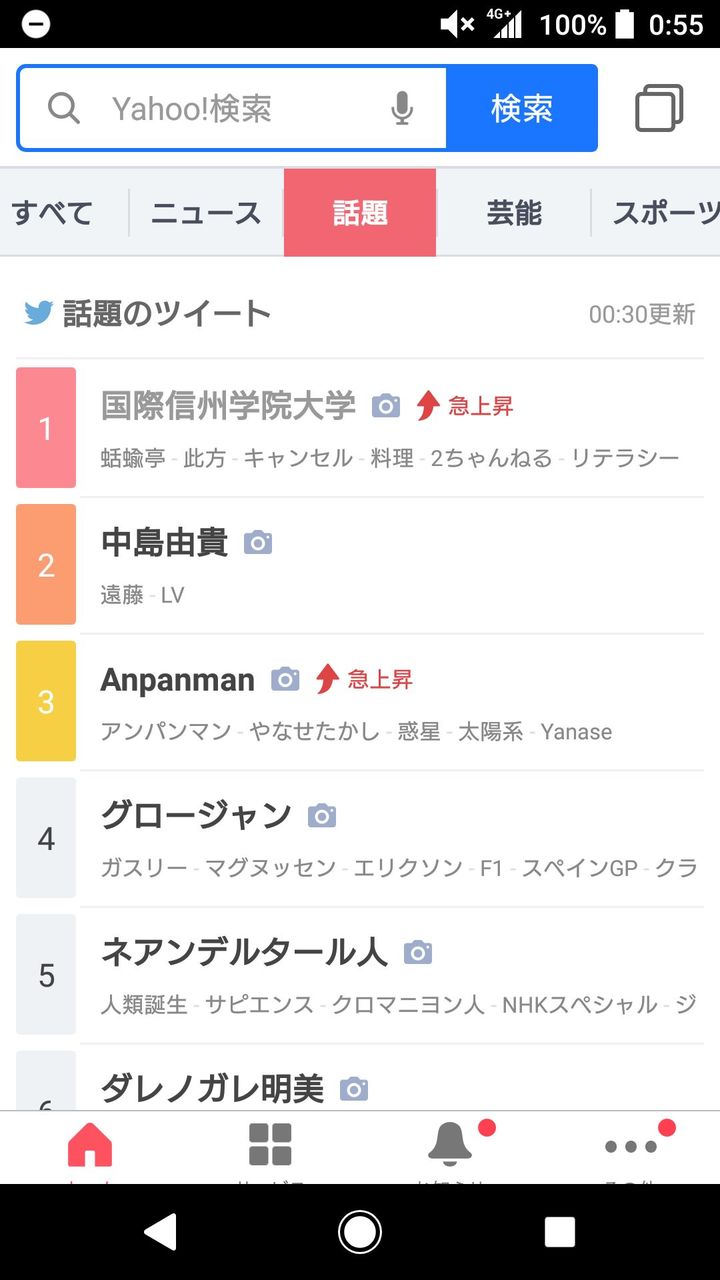The height and width of the screenshot is (1280, 720).
Task: Tap the home icon in bottom navigation
Action: click(90, 1145)
